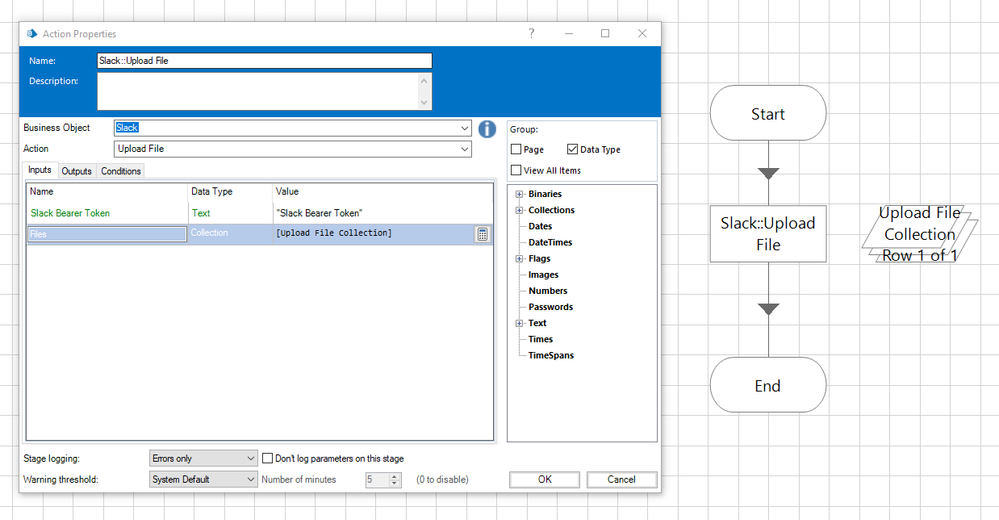Close the Action Properties dialog

(x=642, y=33)
